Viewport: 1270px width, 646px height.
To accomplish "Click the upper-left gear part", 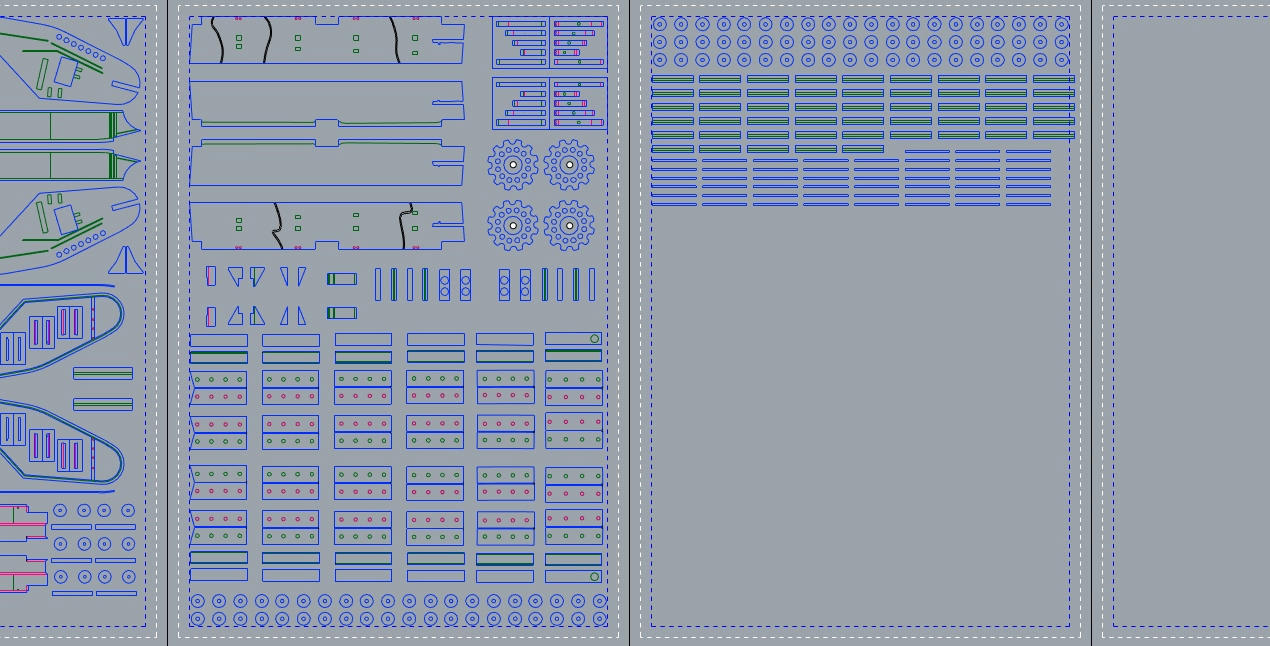I will coord(513,165).
